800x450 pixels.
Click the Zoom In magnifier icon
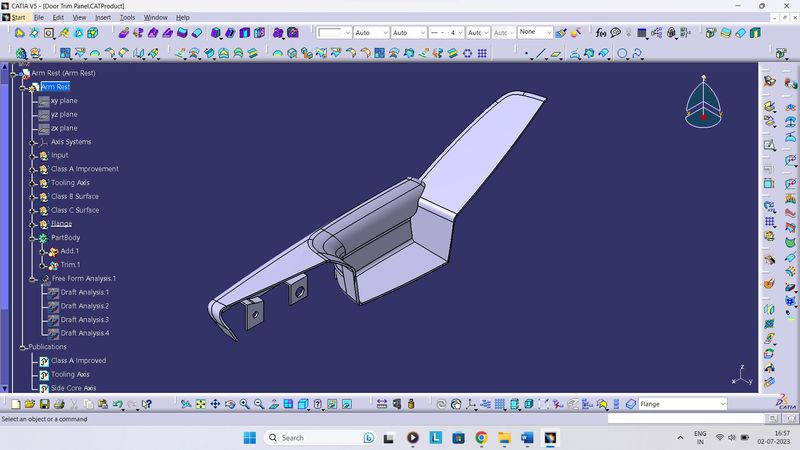coord(244,404)
